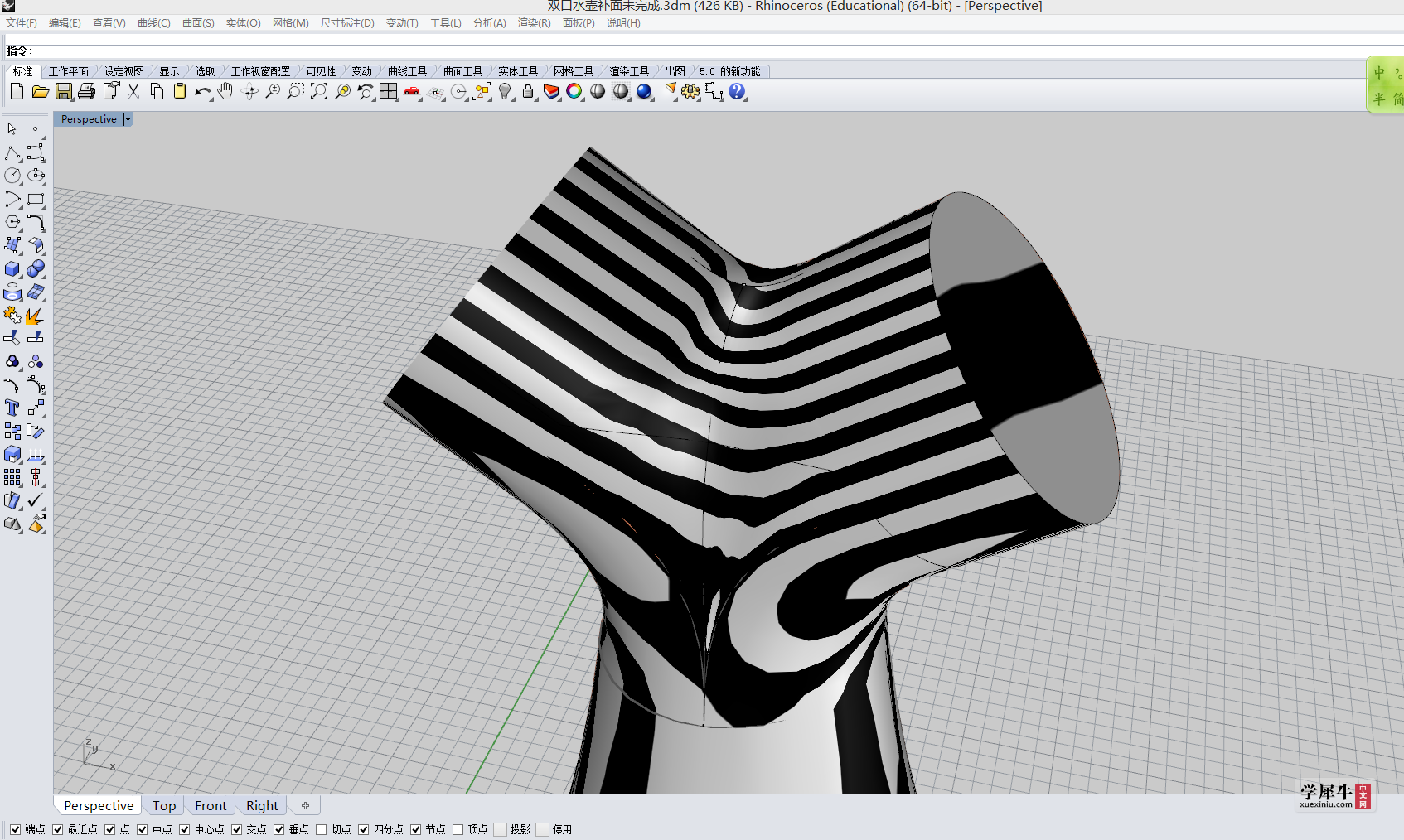Select the rectangle tool in the side toolbar
This screenshot has height=840, width=1404.
point(36,199)
